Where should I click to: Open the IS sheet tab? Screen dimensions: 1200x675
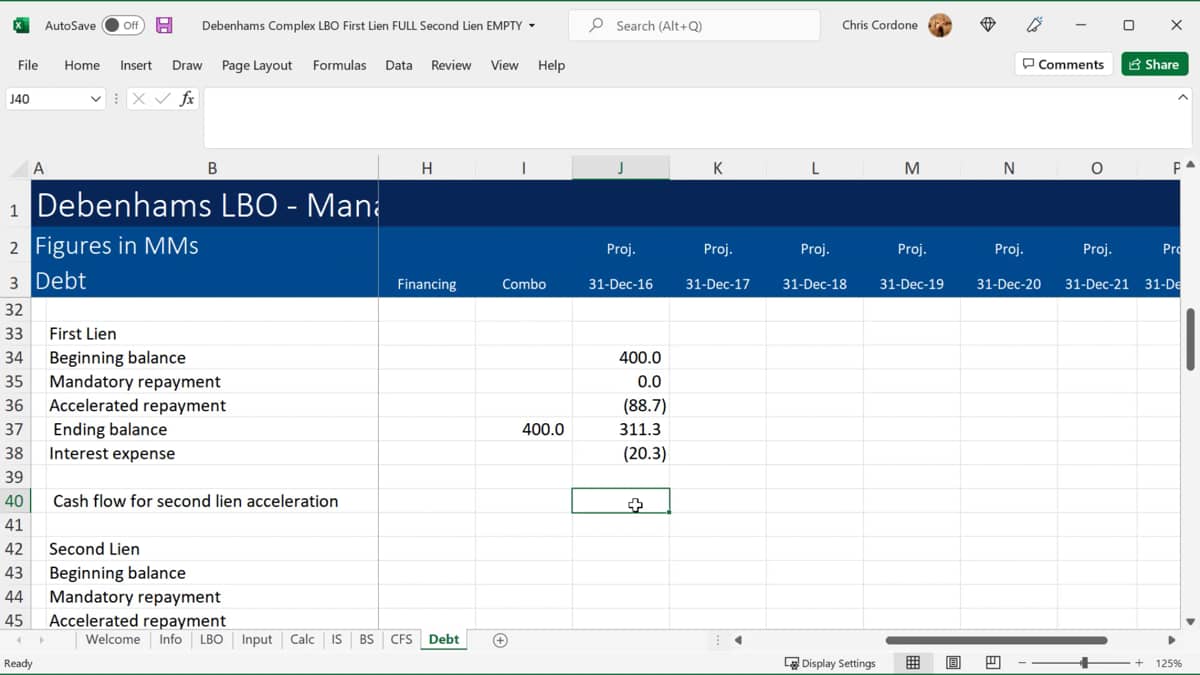(337, 639)
